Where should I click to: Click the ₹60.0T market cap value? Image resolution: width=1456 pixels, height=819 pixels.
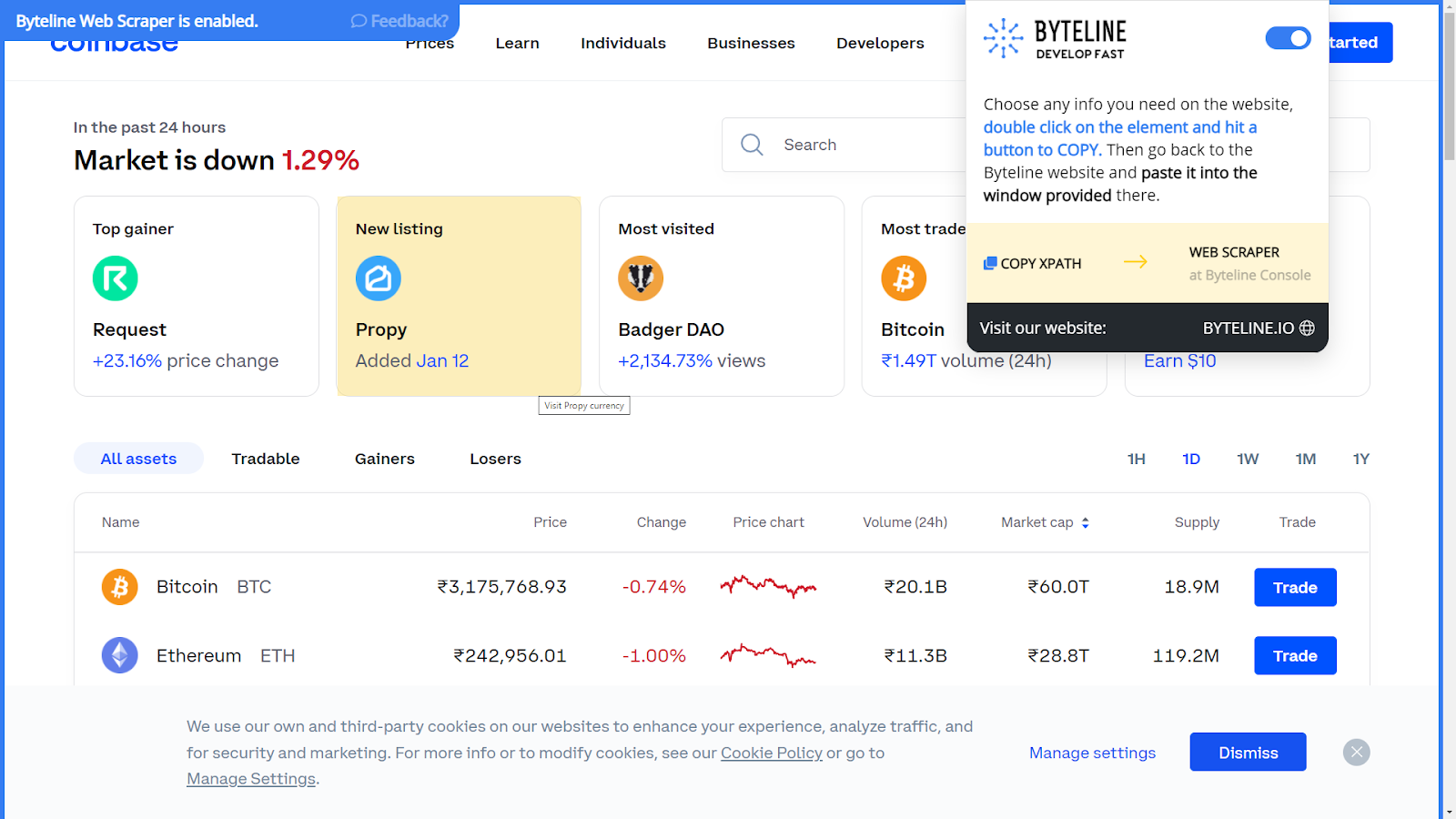pos(1058,587)
